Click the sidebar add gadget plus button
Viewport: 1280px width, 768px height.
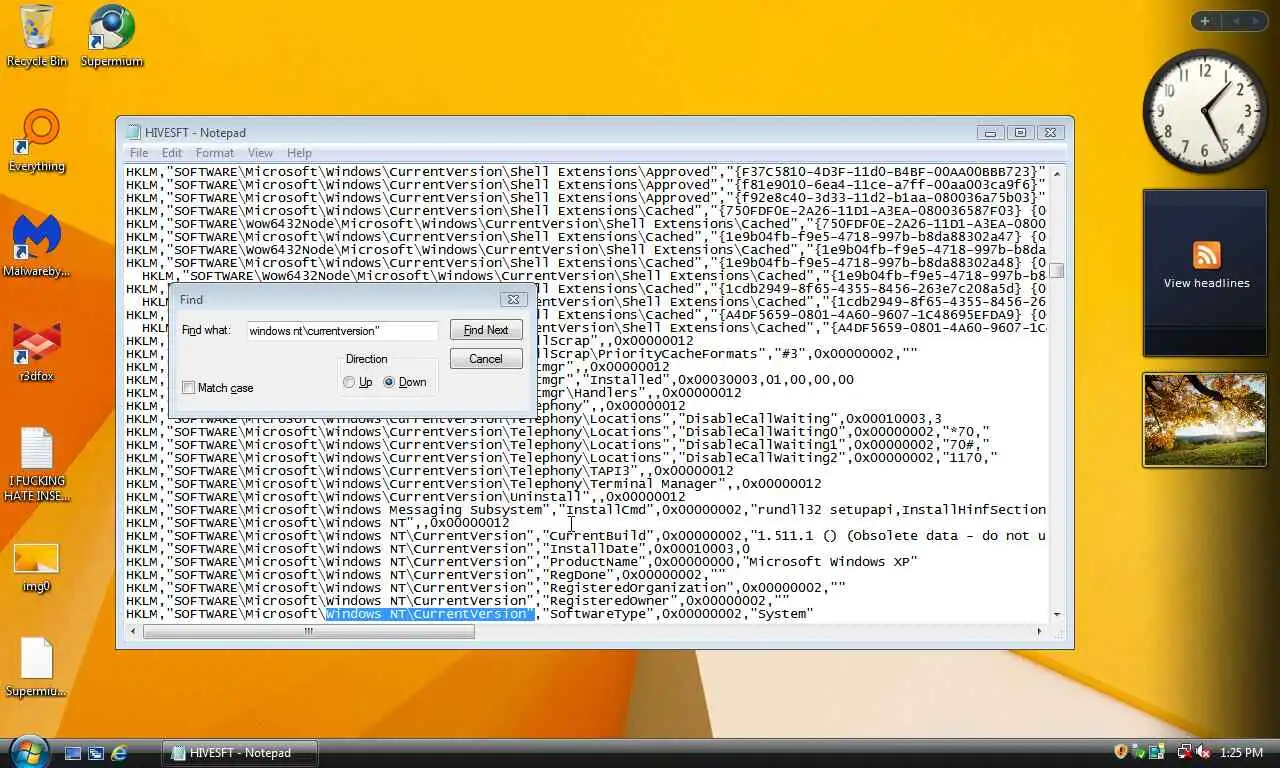tap(1205, 21)
